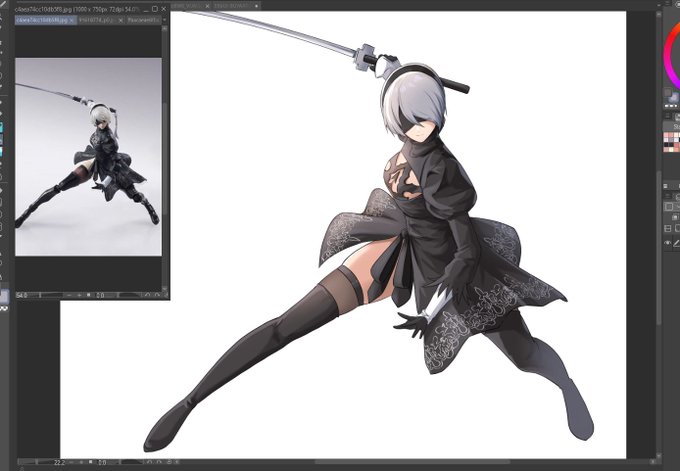Image resolution: width=680 pixels, height=471 pixels.
Task: Fit reference image to window
Action: pyautogui.click(x=88, y=295)
